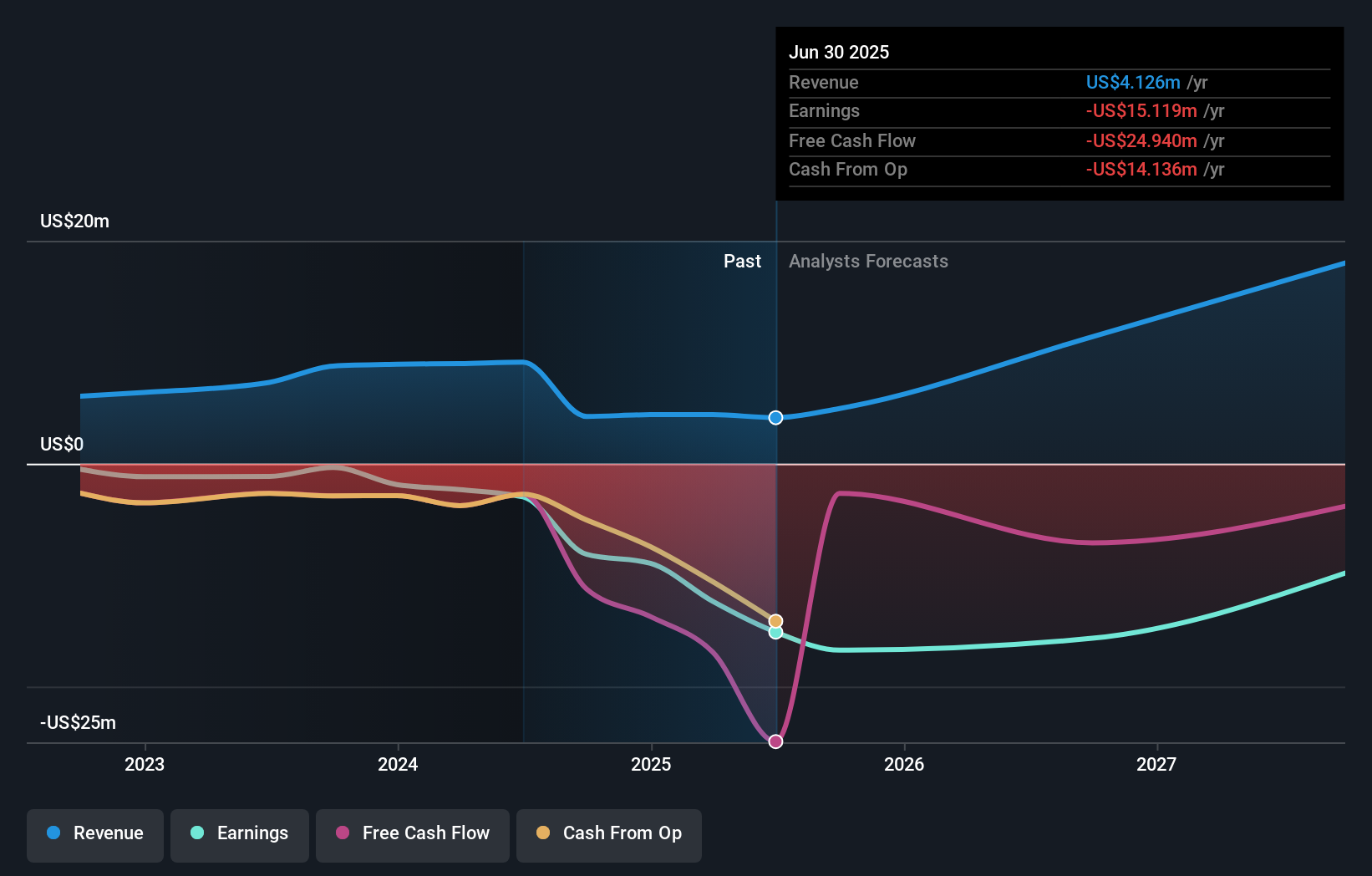Toggle the Cash From Op series visibility

point(608,833)
